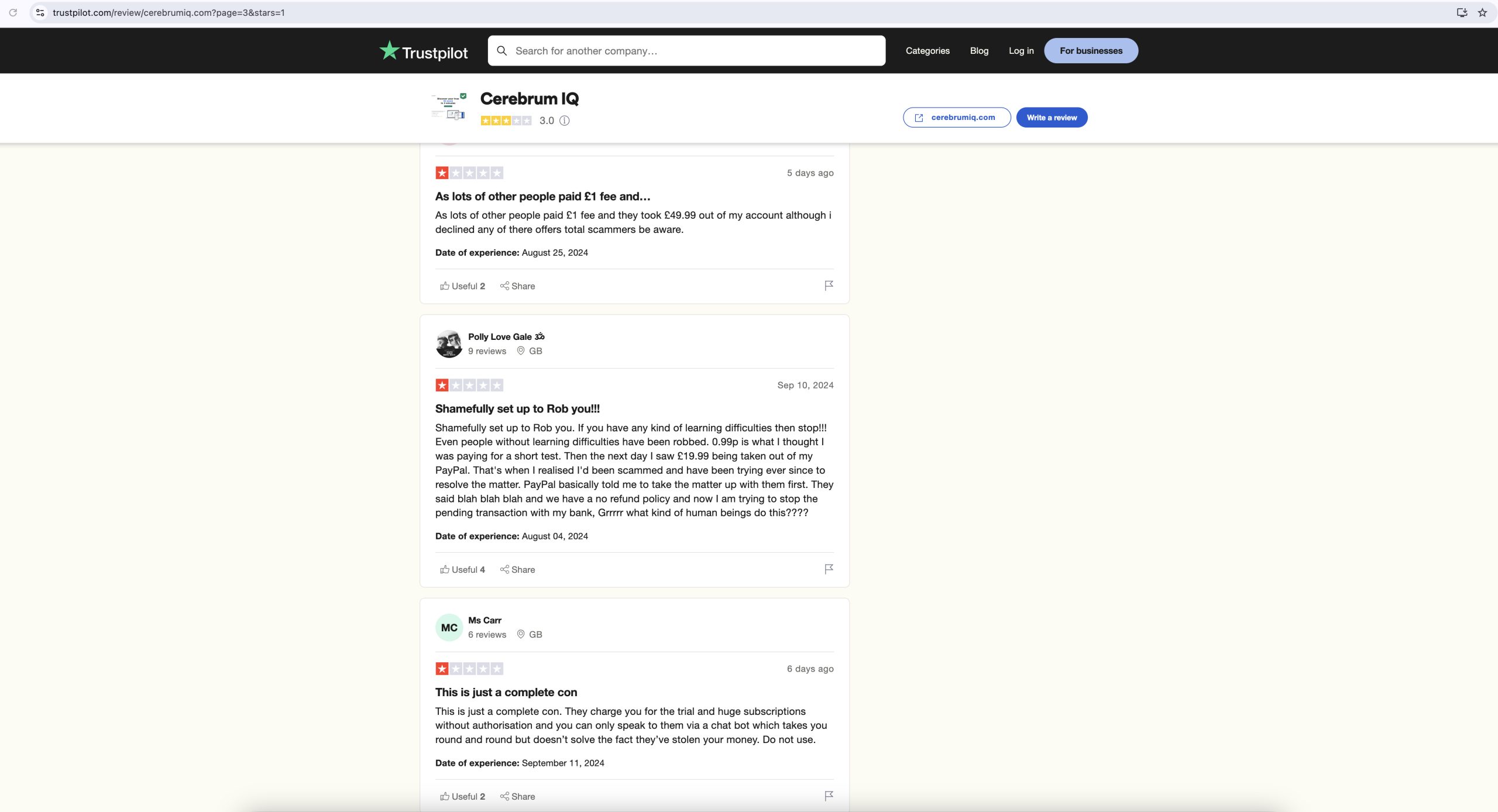Image resolution: width=1498 pixels, height=812 pixels.
Task: Click the browser reload icon
Action: (x=13, y=12)
